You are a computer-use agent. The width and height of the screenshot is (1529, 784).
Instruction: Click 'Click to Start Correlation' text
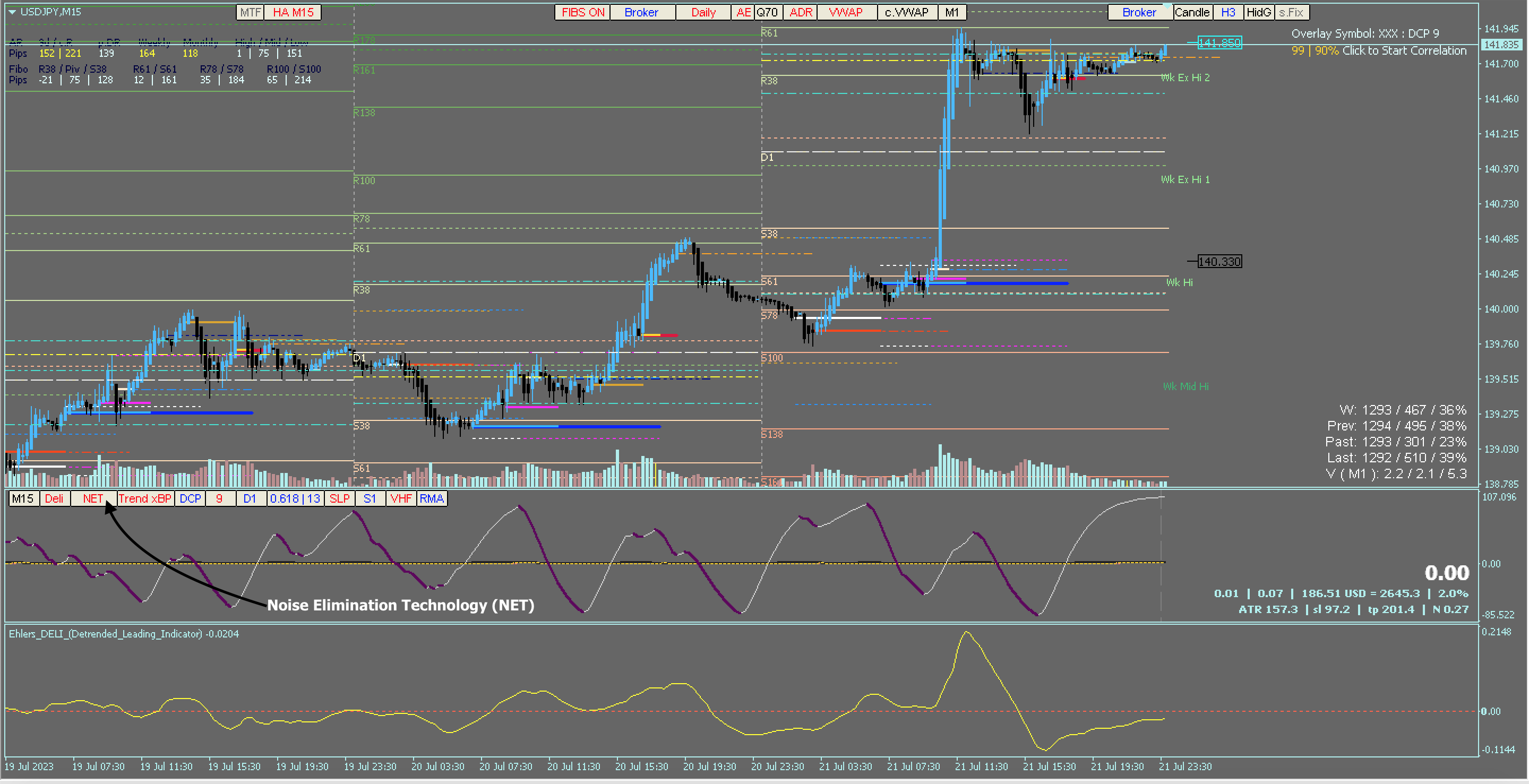1404,50
